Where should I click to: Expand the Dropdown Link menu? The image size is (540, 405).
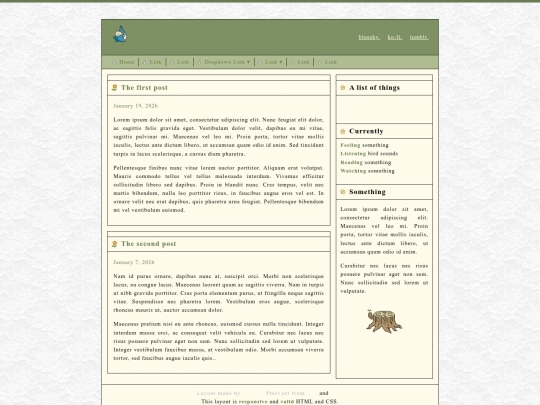(x=227, y=62)
